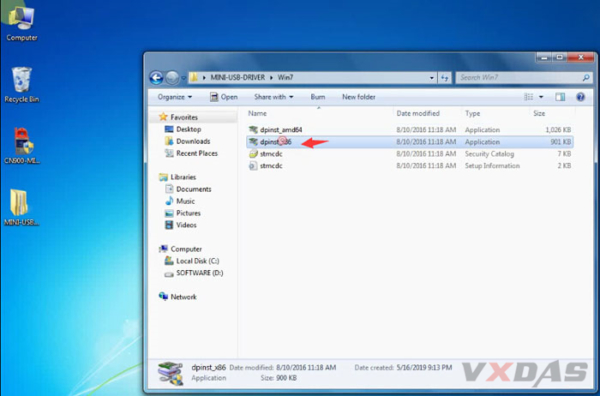Screen dimensions: 600x396
Task: Click the Open toolbar button
Action: (224, 97)
